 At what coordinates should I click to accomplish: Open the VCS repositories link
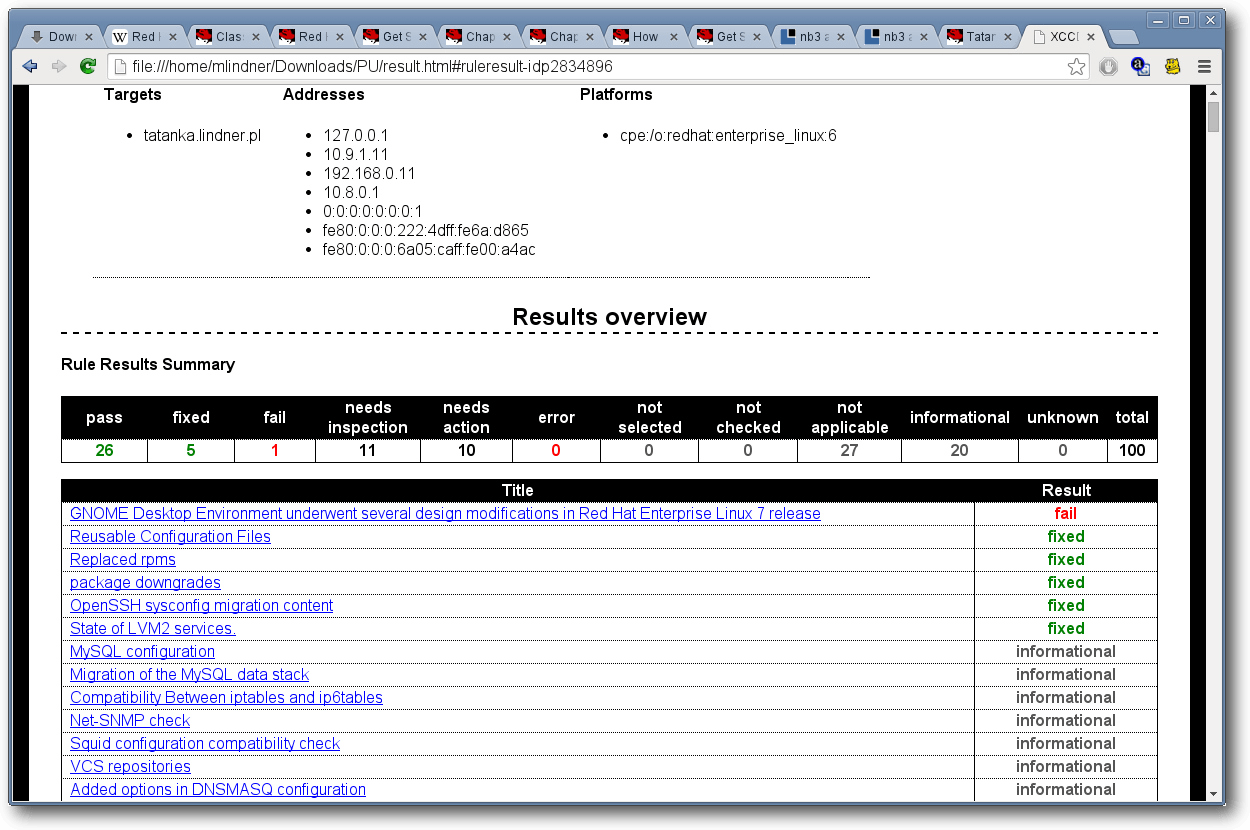[x=130, y=767]
